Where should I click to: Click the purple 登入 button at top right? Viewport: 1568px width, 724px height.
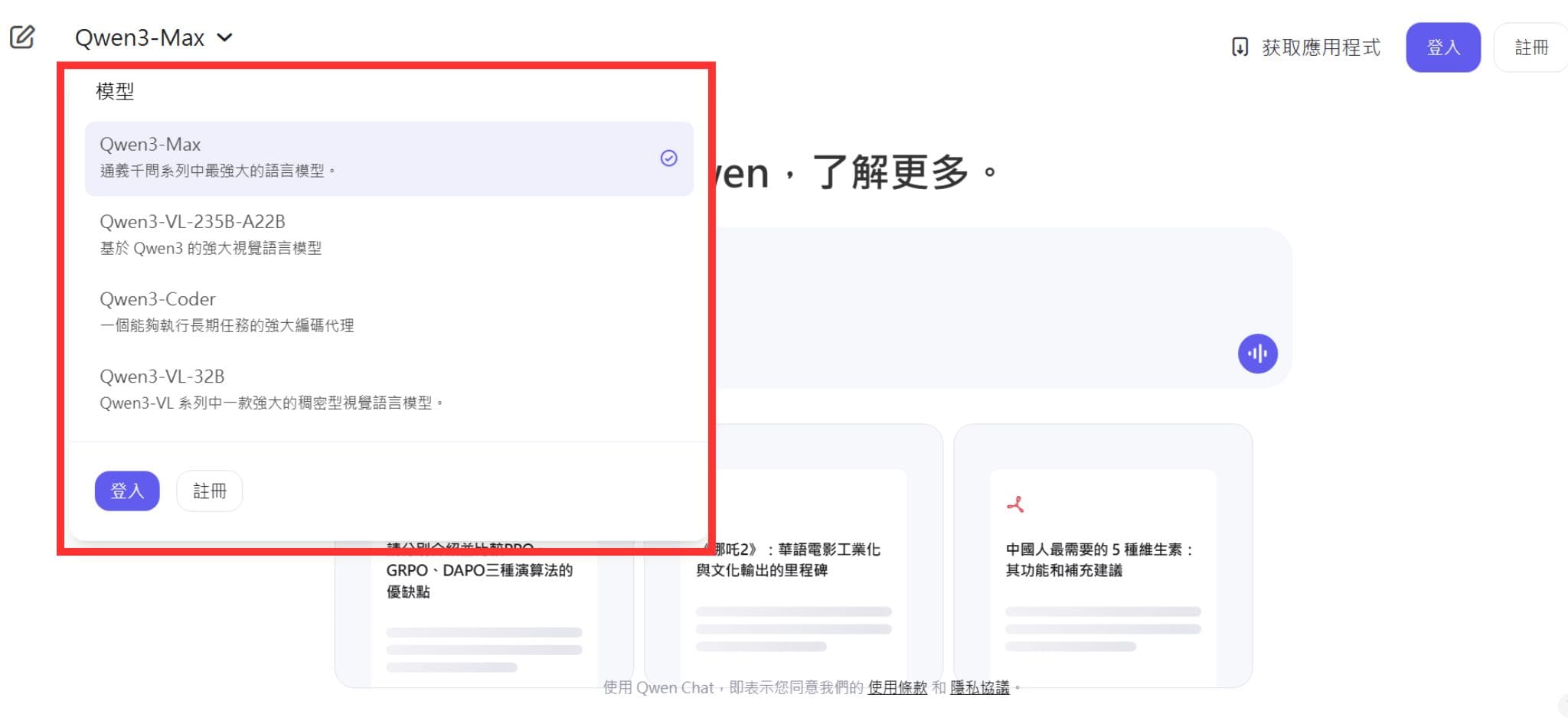tap(1442, 47)
